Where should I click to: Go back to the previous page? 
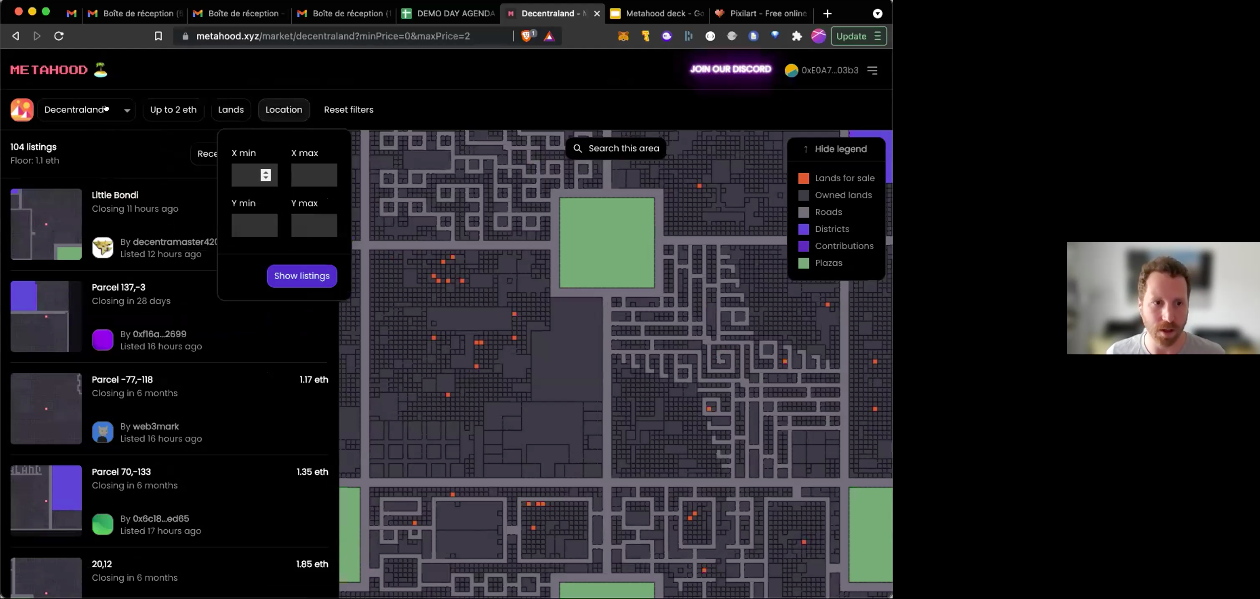[x=16, y=36]
